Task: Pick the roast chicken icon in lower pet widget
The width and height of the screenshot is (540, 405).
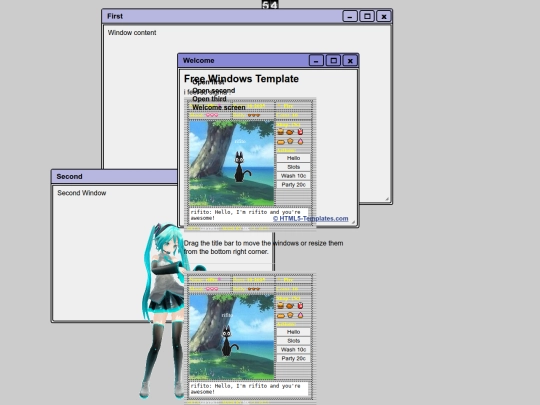Action: [x=290, y=306]
